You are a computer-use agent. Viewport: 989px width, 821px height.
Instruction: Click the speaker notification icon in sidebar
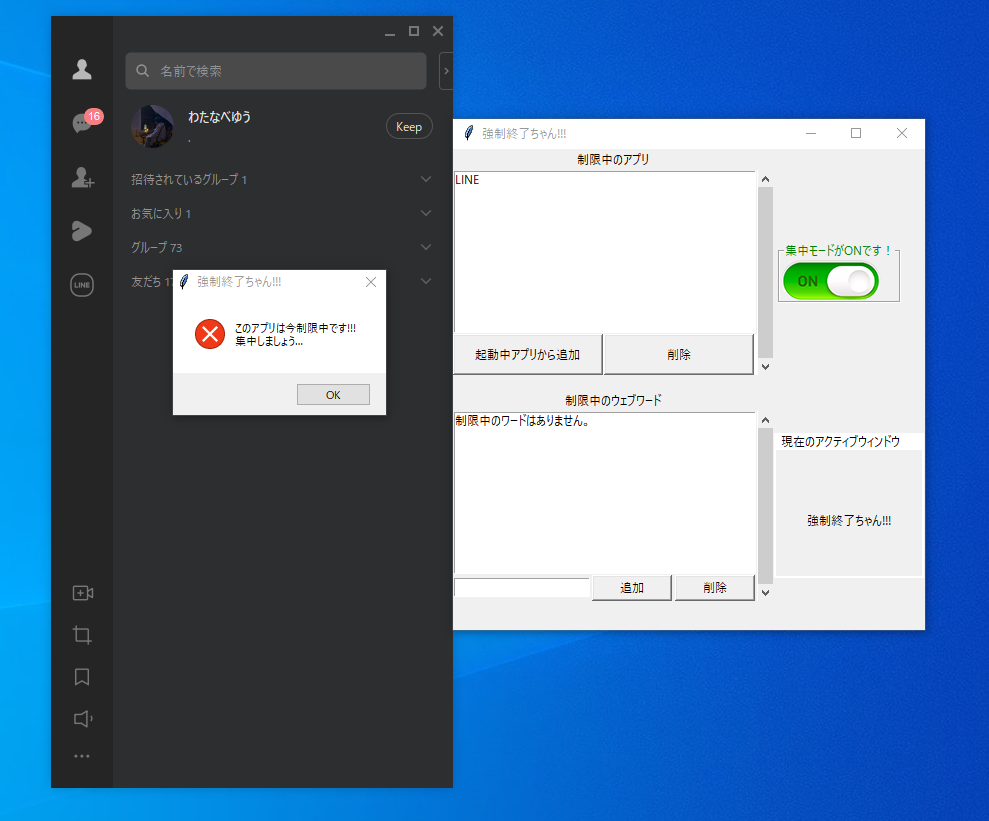point(82,719)
